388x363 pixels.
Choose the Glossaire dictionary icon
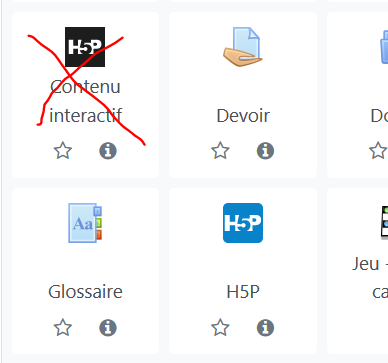pyautogui.click(x=85, y=223)
